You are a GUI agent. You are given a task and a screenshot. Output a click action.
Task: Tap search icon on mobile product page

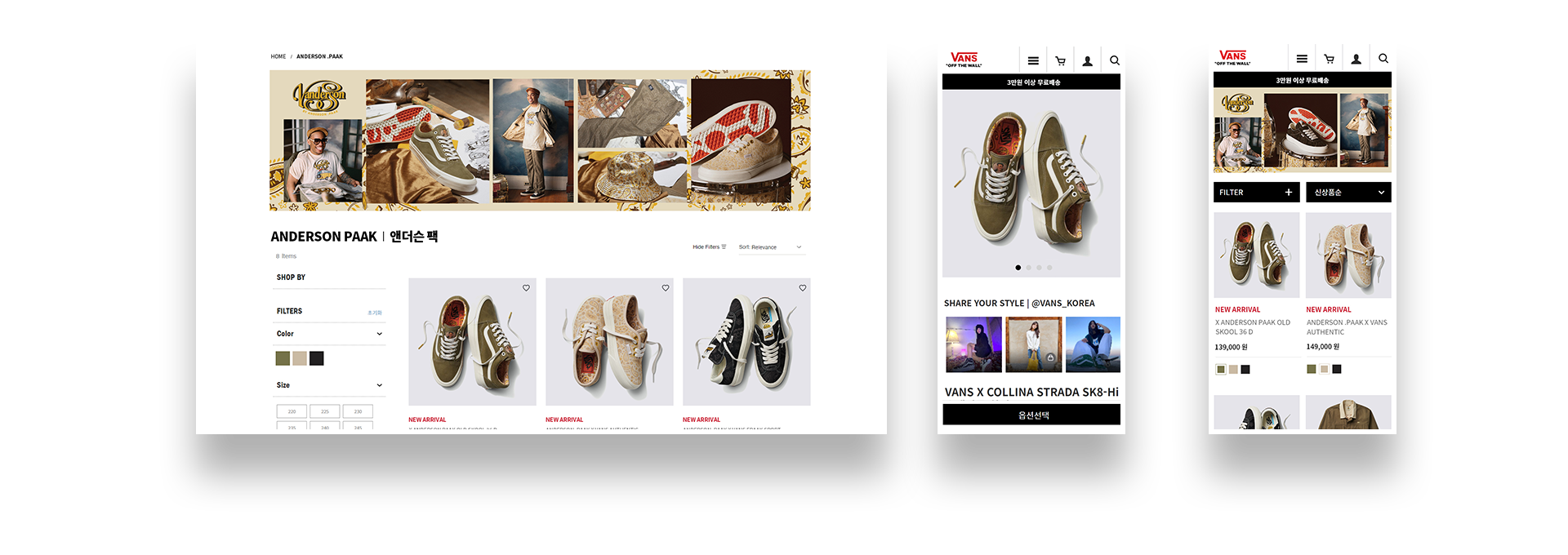pos(1115,60)
